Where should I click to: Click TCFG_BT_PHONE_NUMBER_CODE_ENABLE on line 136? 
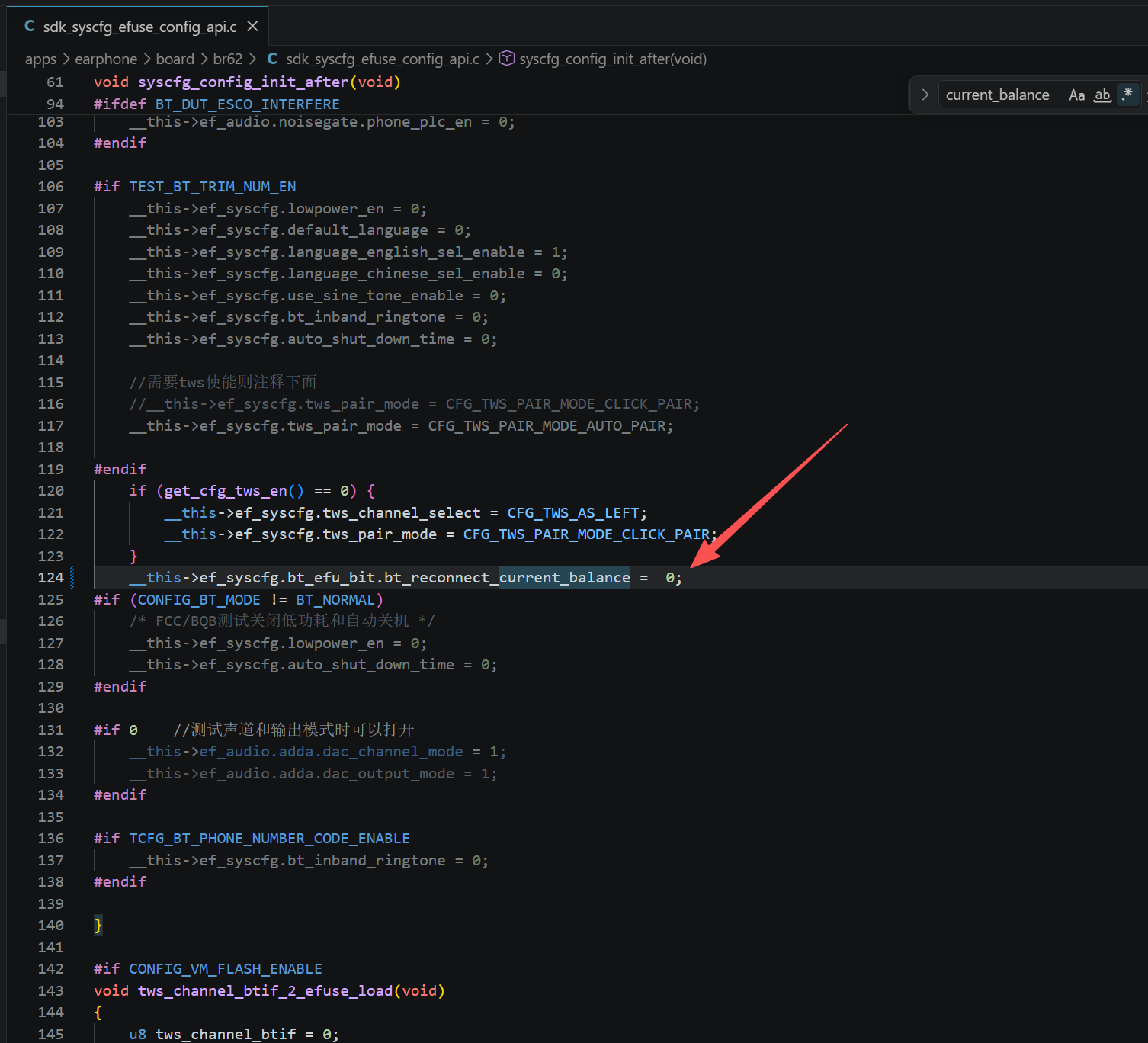(269, 838)
